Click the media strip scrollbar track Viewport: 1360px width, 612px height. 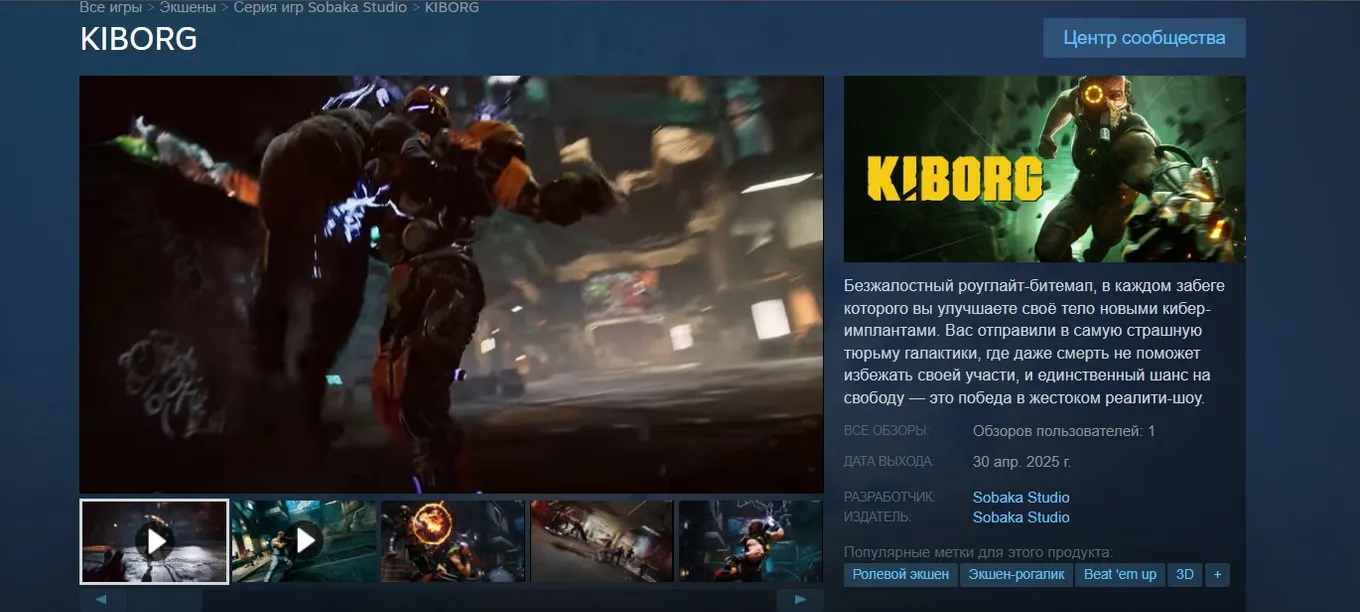451,600
